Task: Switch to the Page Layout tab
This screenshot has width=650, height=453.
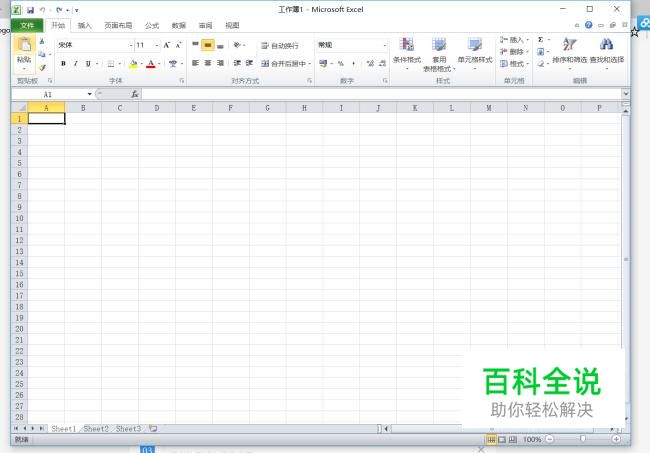Action: 118,26
